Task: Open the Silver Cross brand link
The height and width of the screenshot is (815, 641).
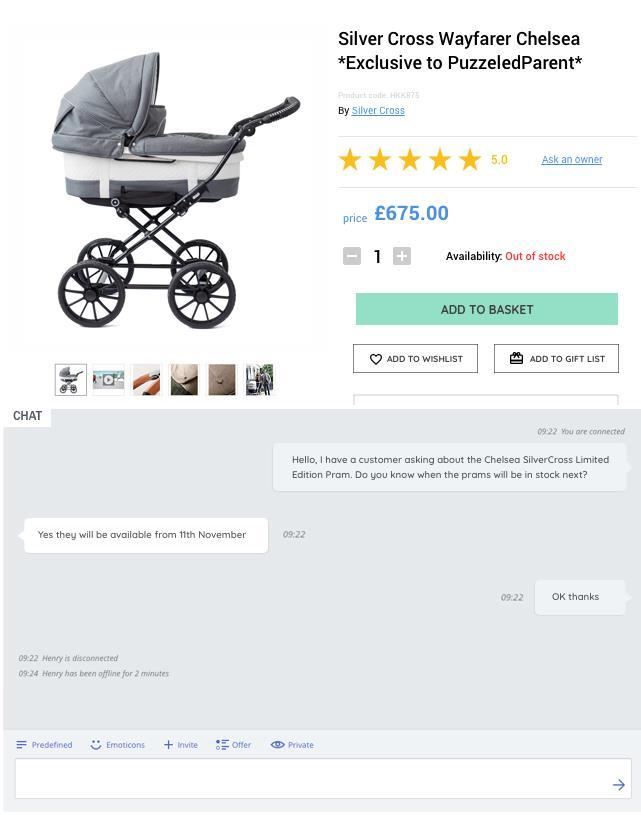Action: pos(378,110)
